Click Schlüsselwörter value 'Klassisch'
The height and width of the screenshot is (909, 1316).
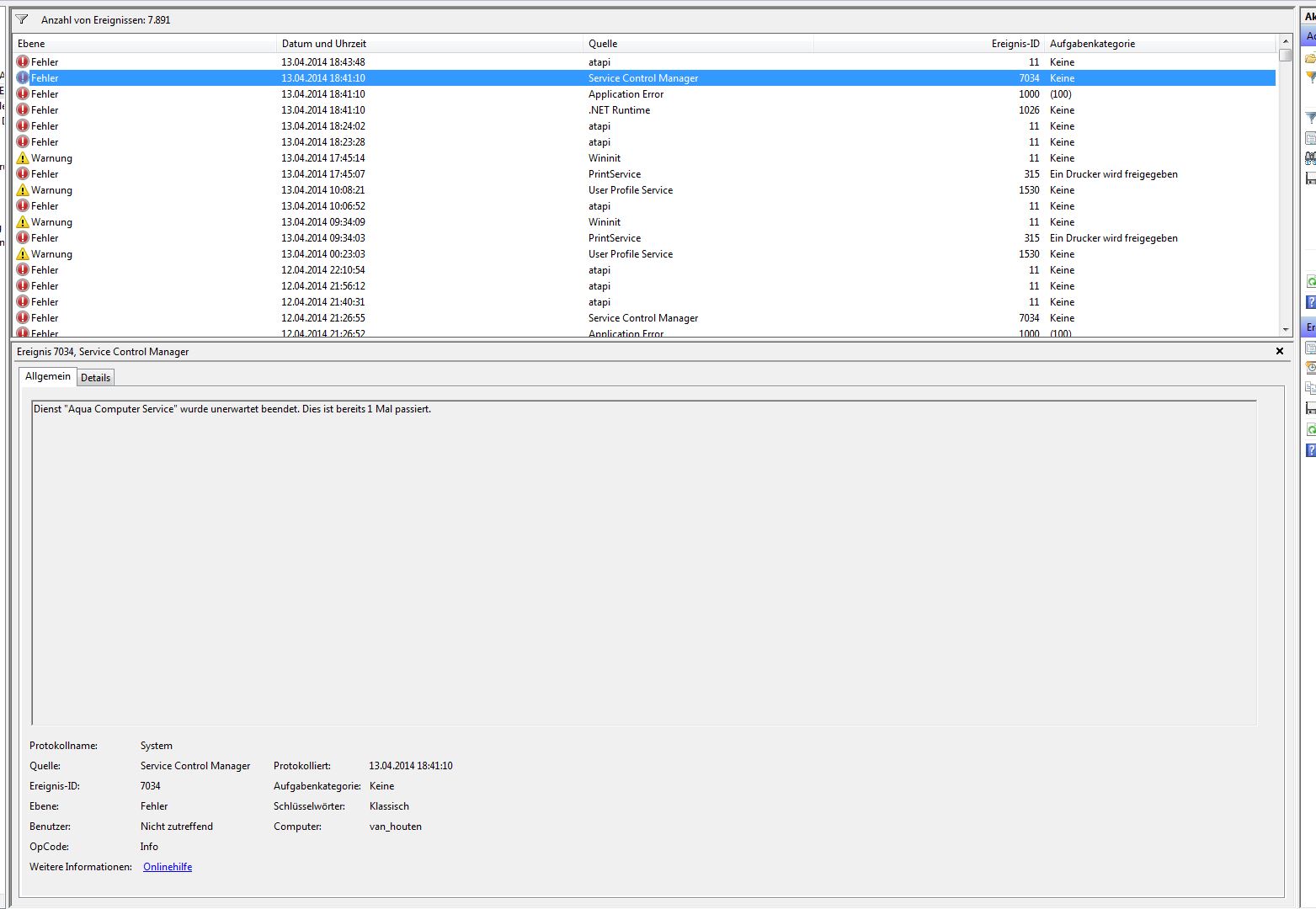(x=389, y=806)
